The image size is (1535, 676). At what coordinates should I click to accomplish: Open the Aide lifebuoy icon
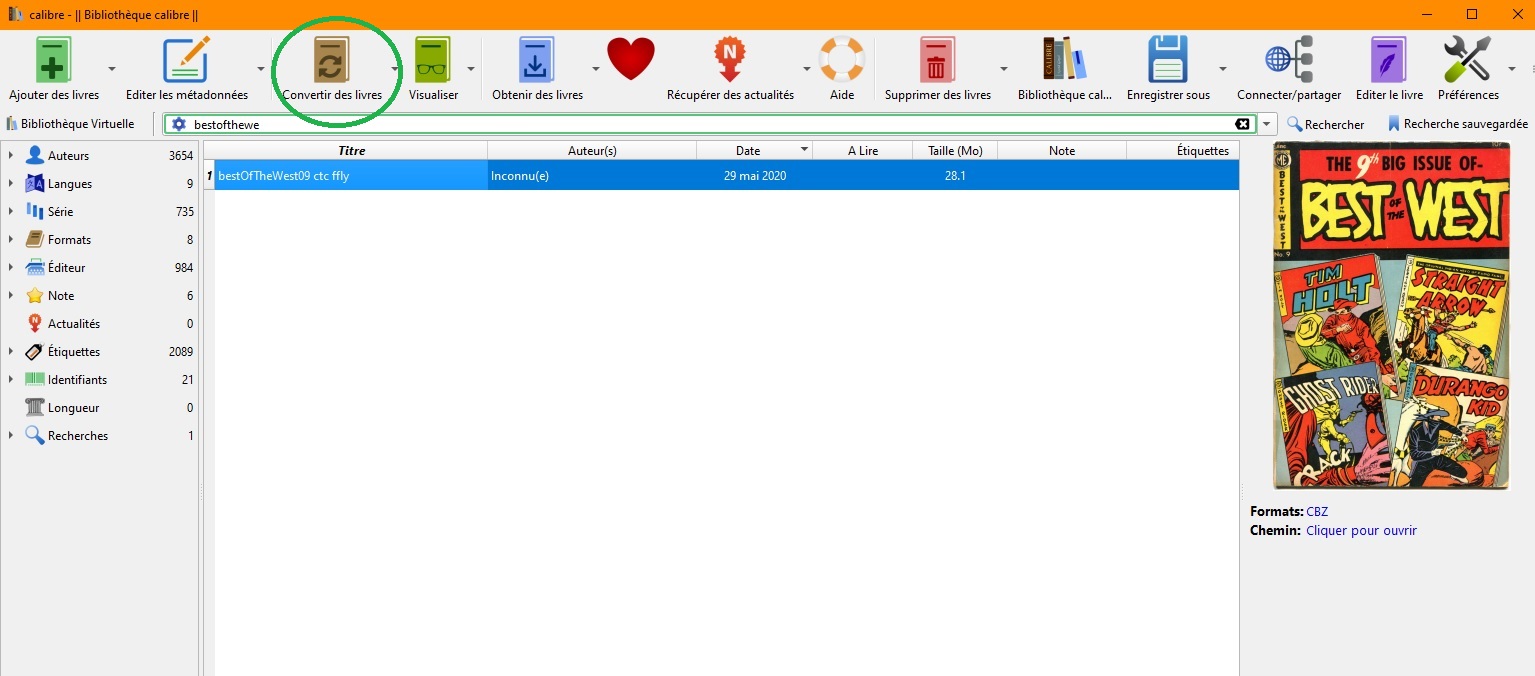(842, 60)
